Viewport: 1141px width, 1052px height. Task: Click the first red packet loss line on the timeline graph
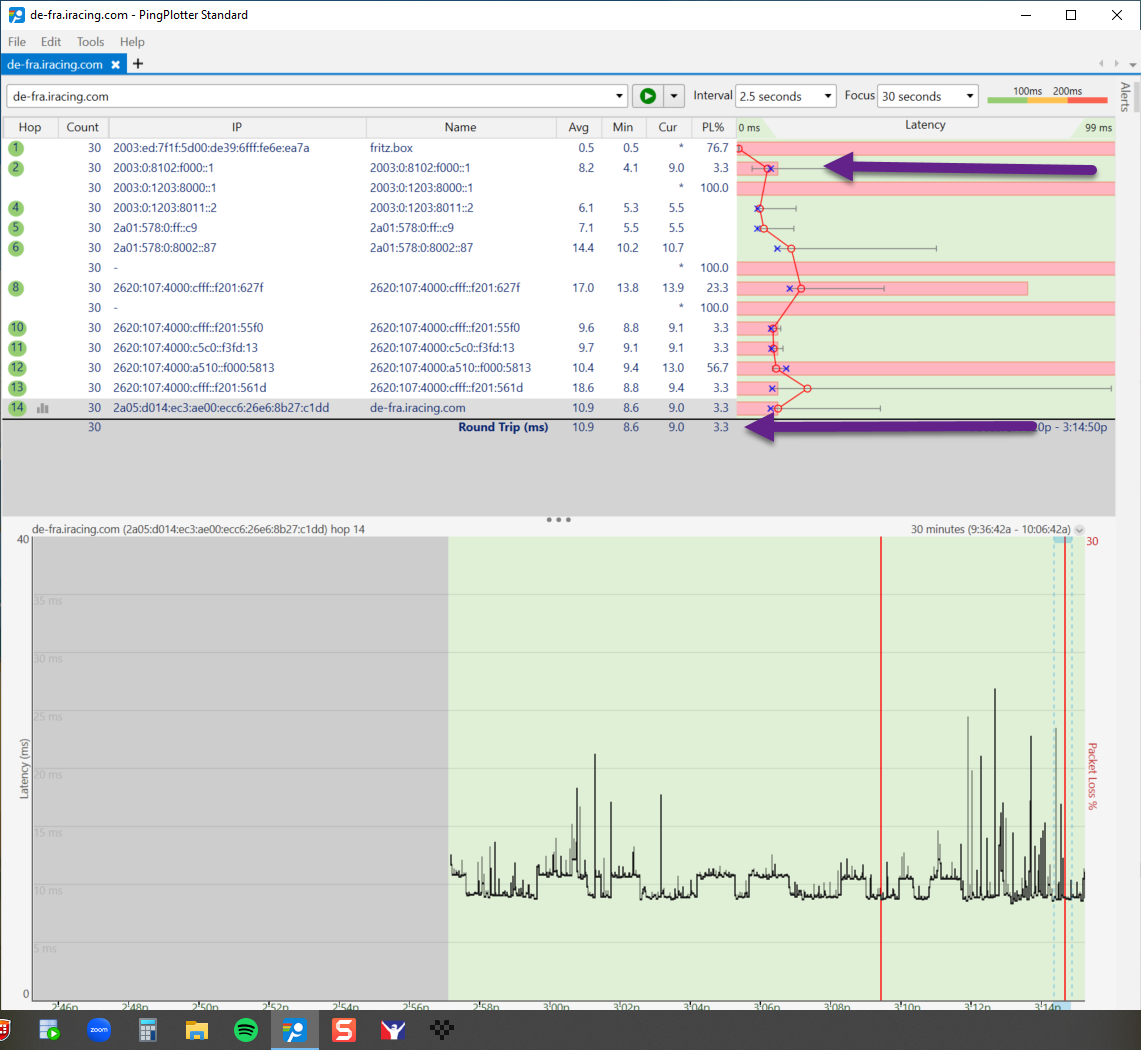(x=880, y=768)
